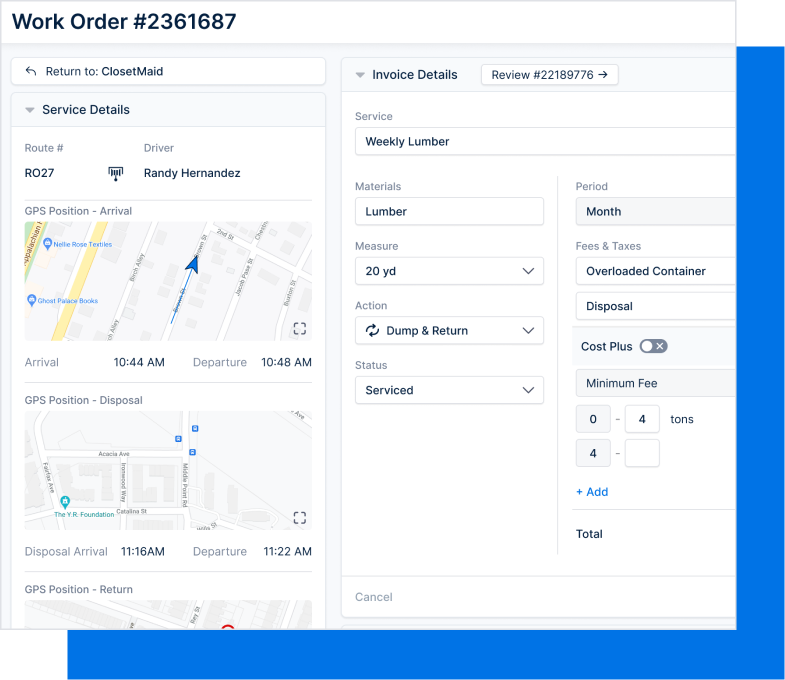Click the Overloaded Container fee field
Image resolution: width=785 pixels, height=680 pixels.
coord(656,271)
